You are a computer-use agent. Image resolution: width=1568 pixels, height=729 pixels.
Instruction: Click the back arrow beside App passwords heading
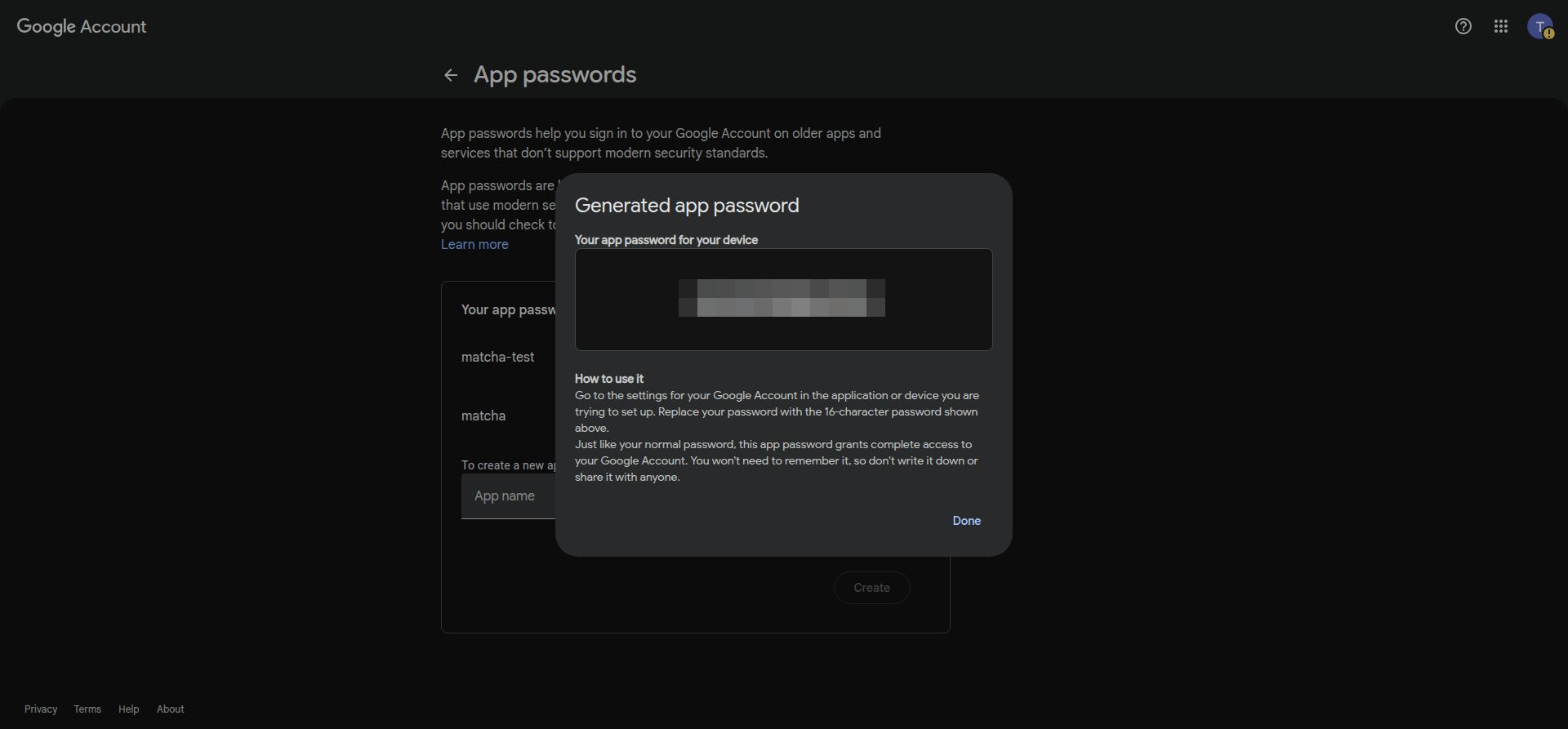click(x=451, y=74)
